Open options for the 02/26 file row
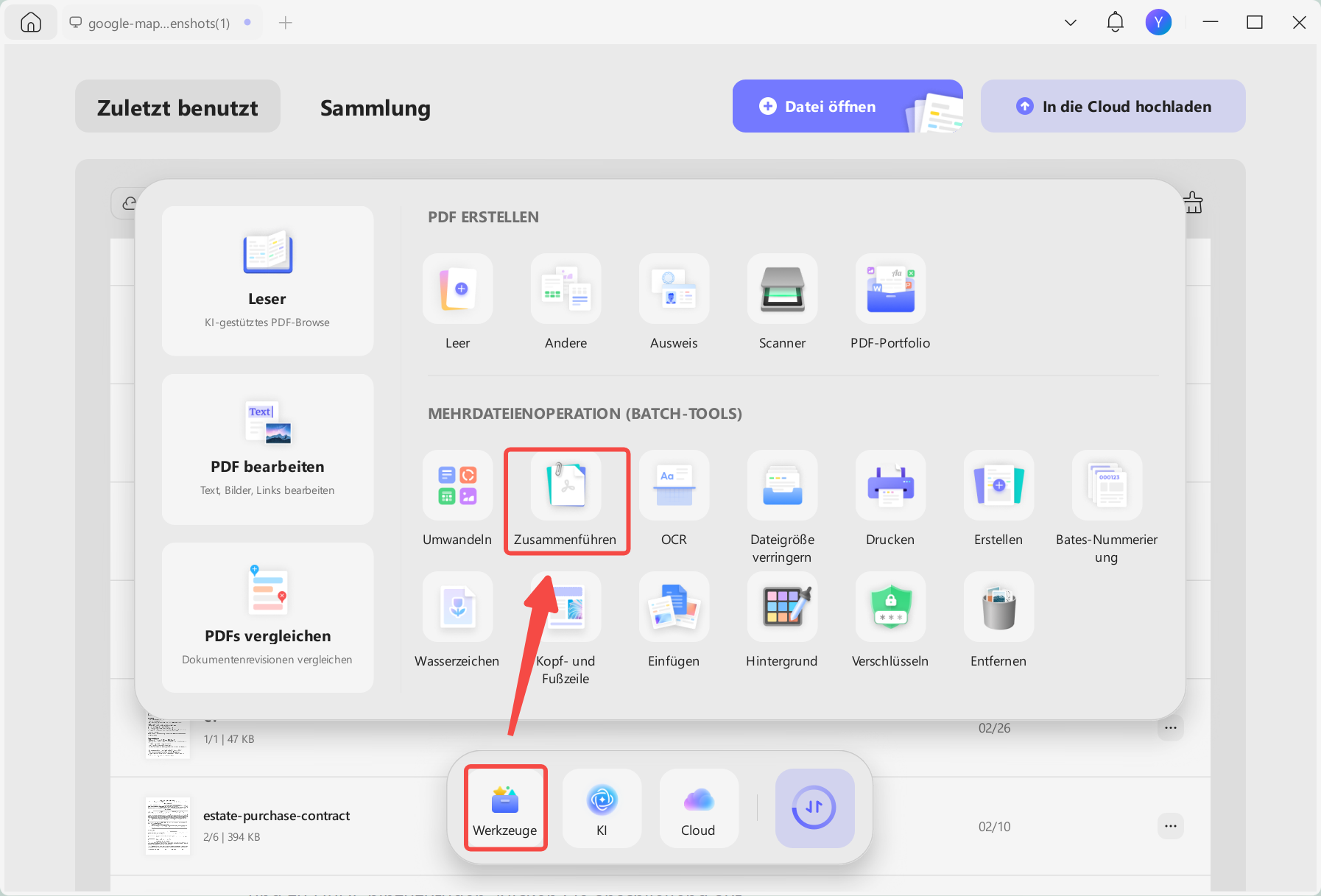The width and height of the screenshot is (1321, 896). pos(1170,727)
